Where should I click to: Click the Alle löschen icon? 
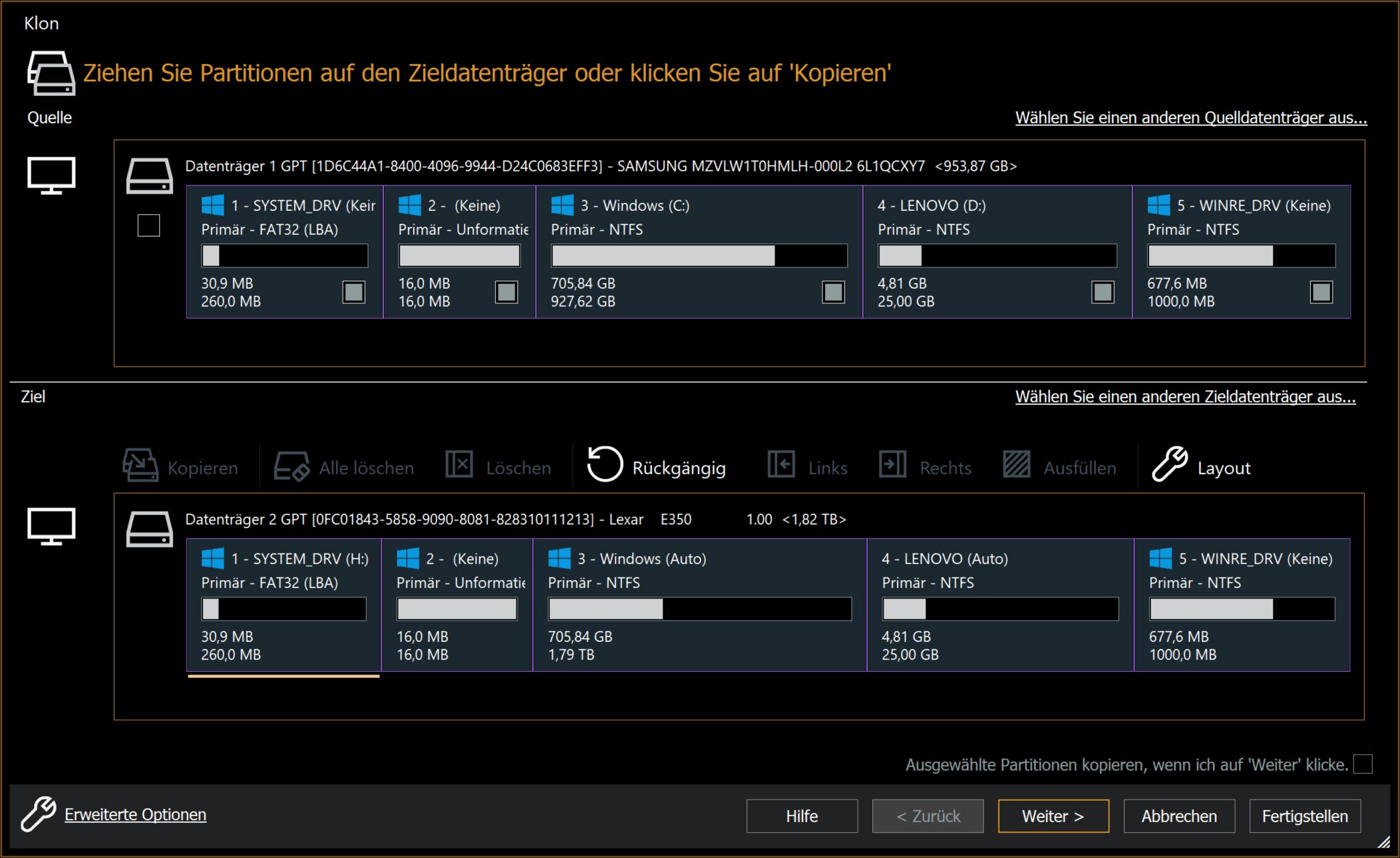tap(291, 466)
